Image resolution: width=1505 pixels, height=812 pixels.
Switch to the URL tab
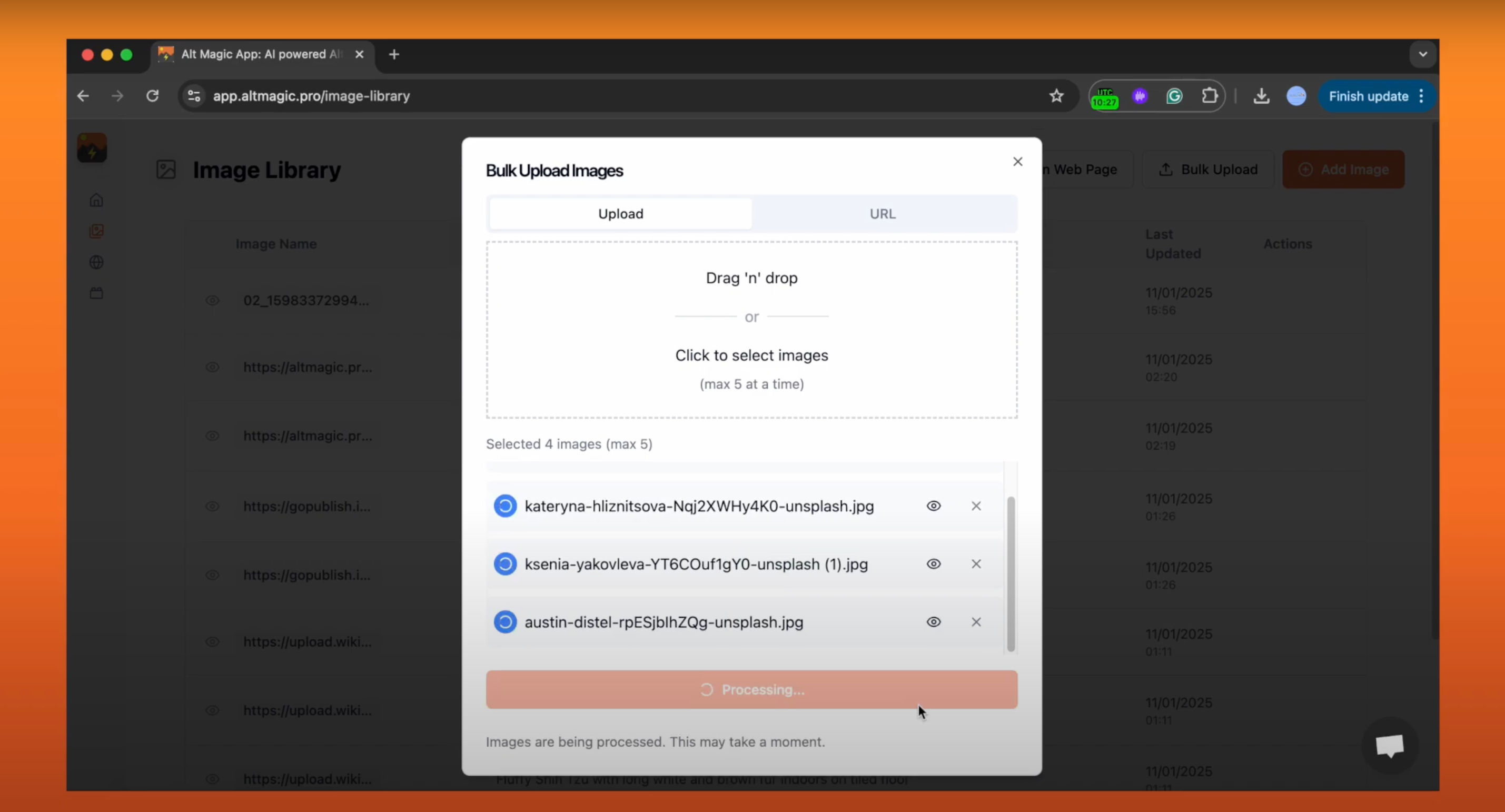pos(882,214)
